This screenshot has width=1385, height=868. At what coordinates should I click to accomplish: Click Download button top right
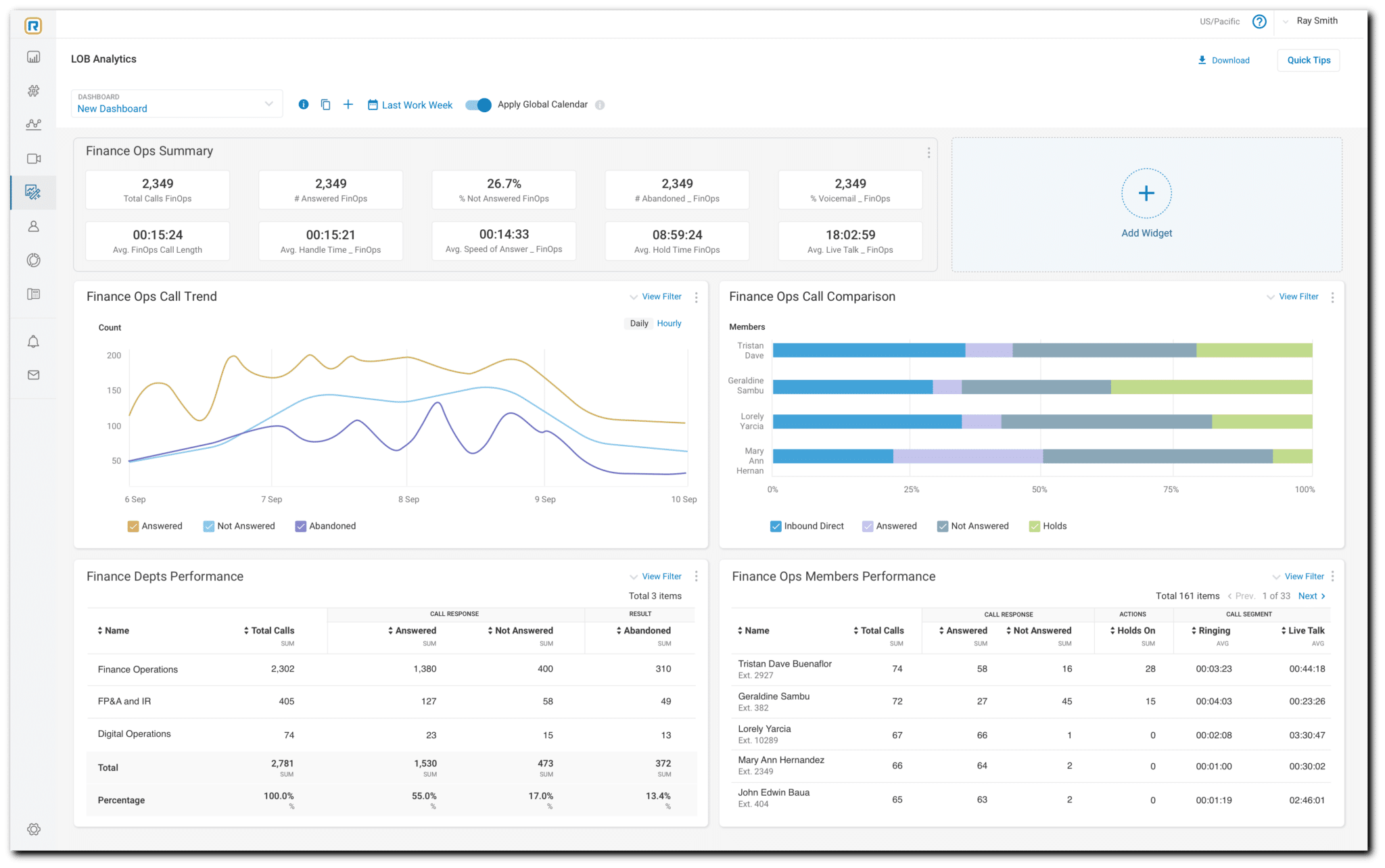pyautogui.click(x=1223, y=60)
